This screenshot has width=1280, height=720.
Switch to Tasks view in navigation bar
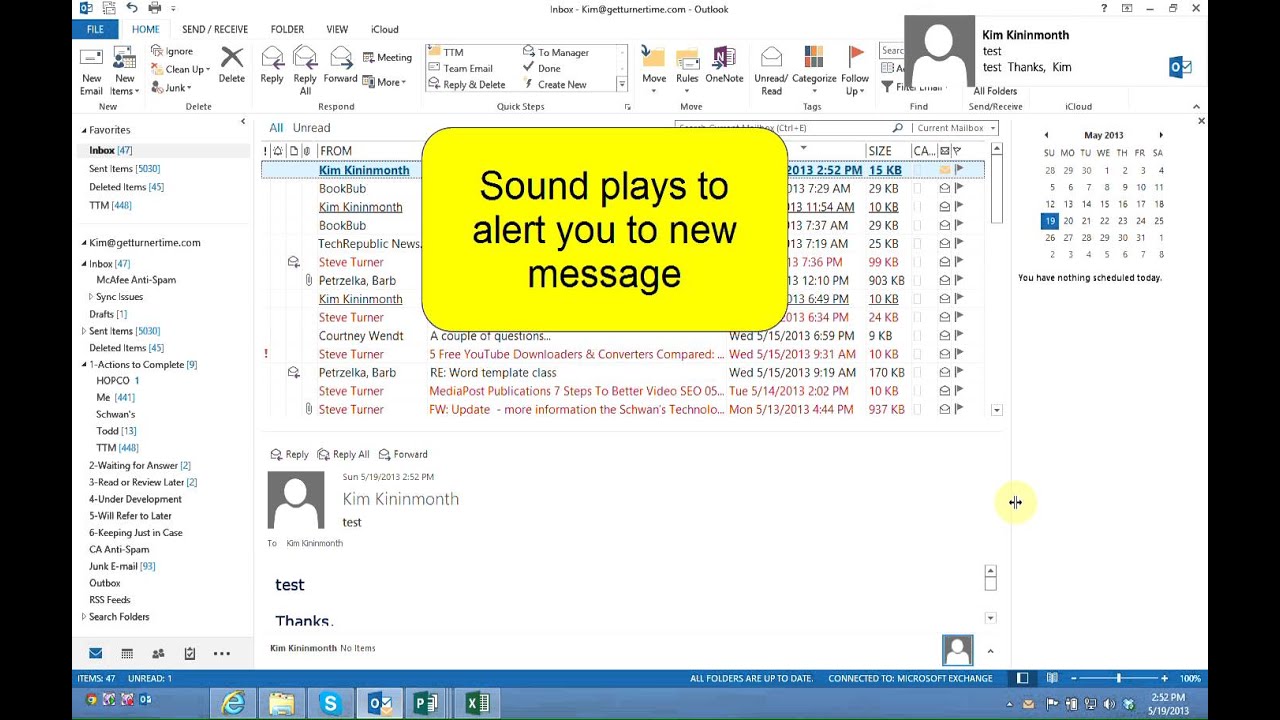click(190, 653)
